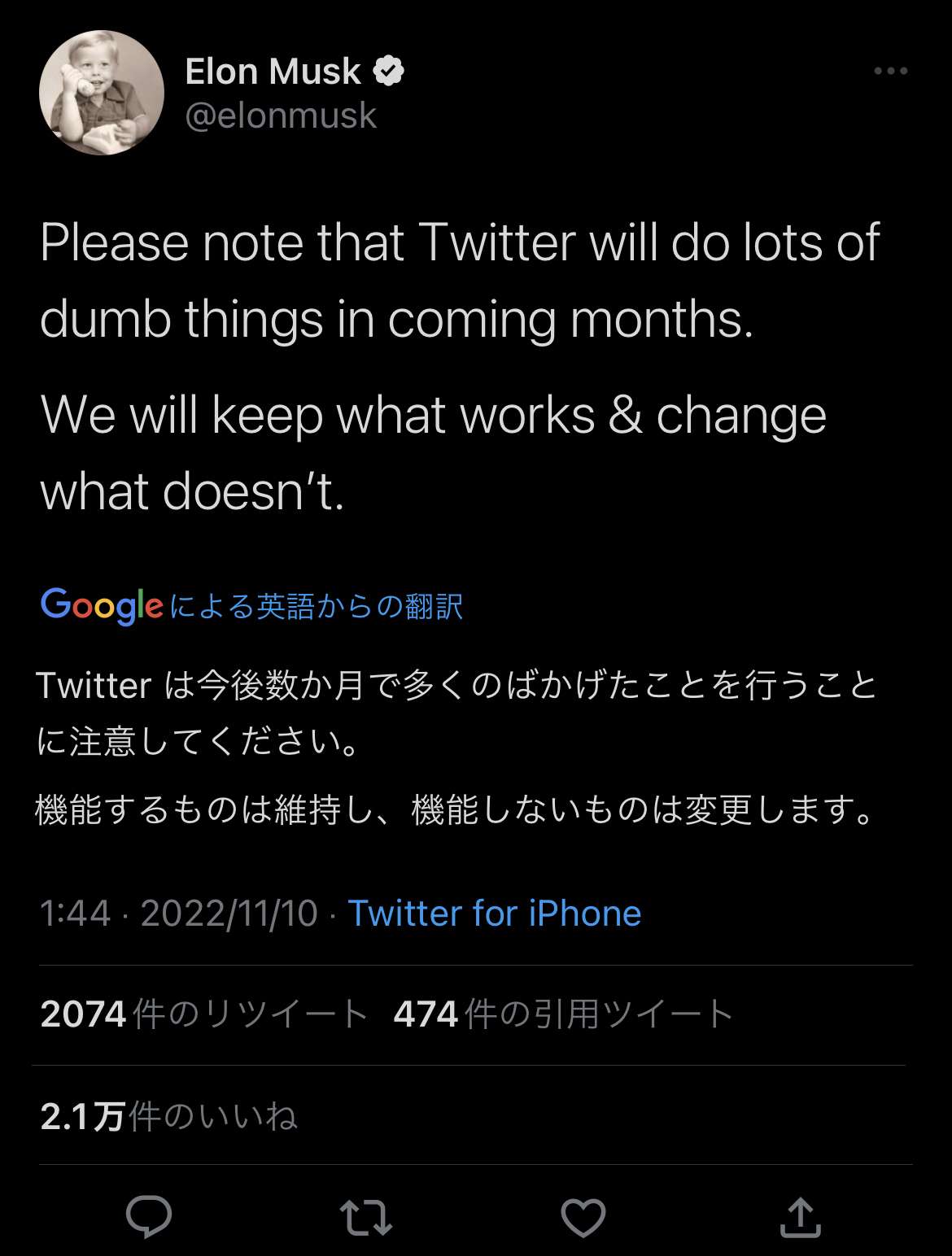The image size is (952, 1256).
Task: Open the three-dot more options menu
Action: point(890,72)
